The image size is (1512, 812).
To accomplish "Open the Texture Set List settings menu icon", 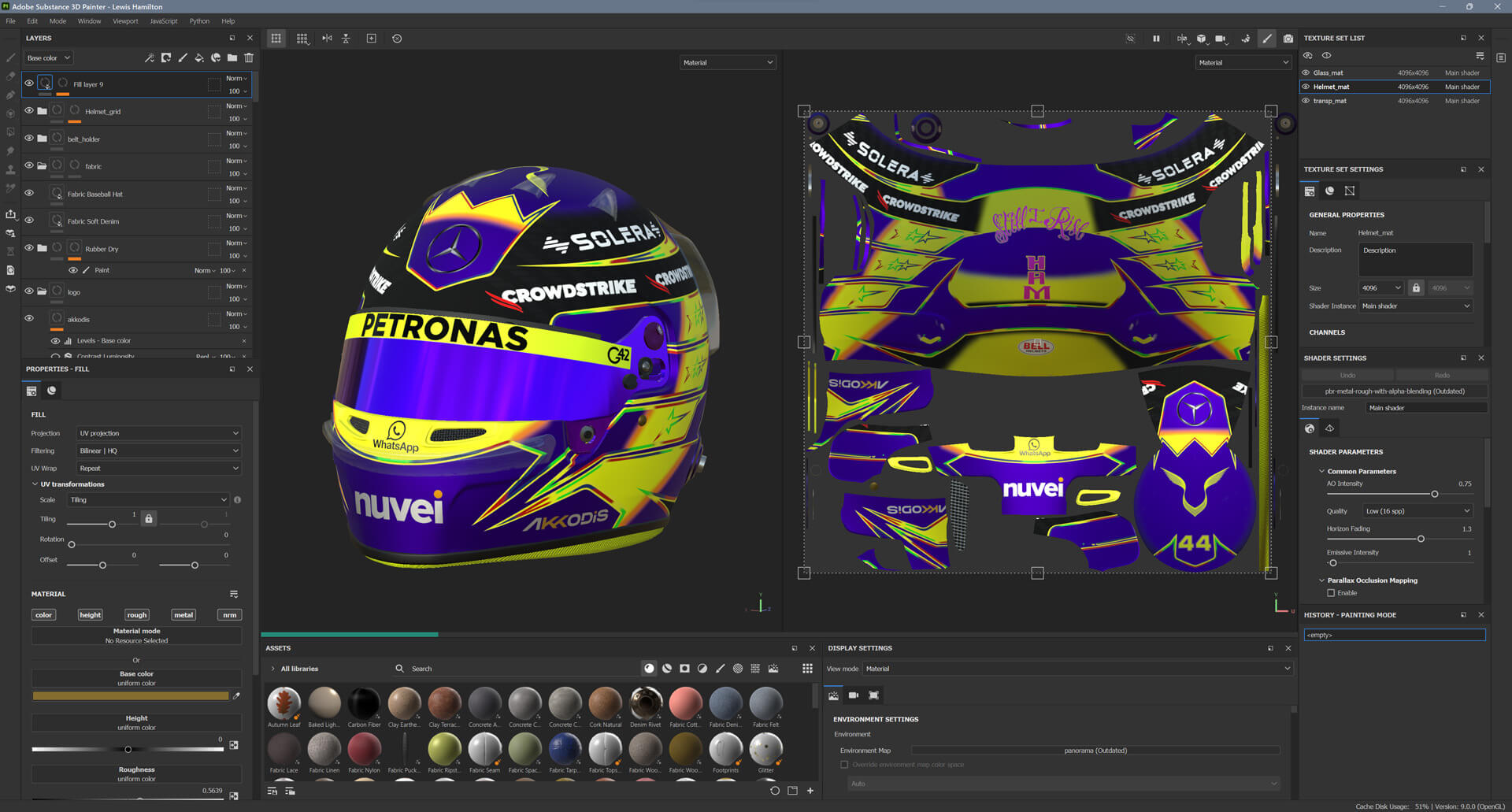I will (x=1480, y=55).
